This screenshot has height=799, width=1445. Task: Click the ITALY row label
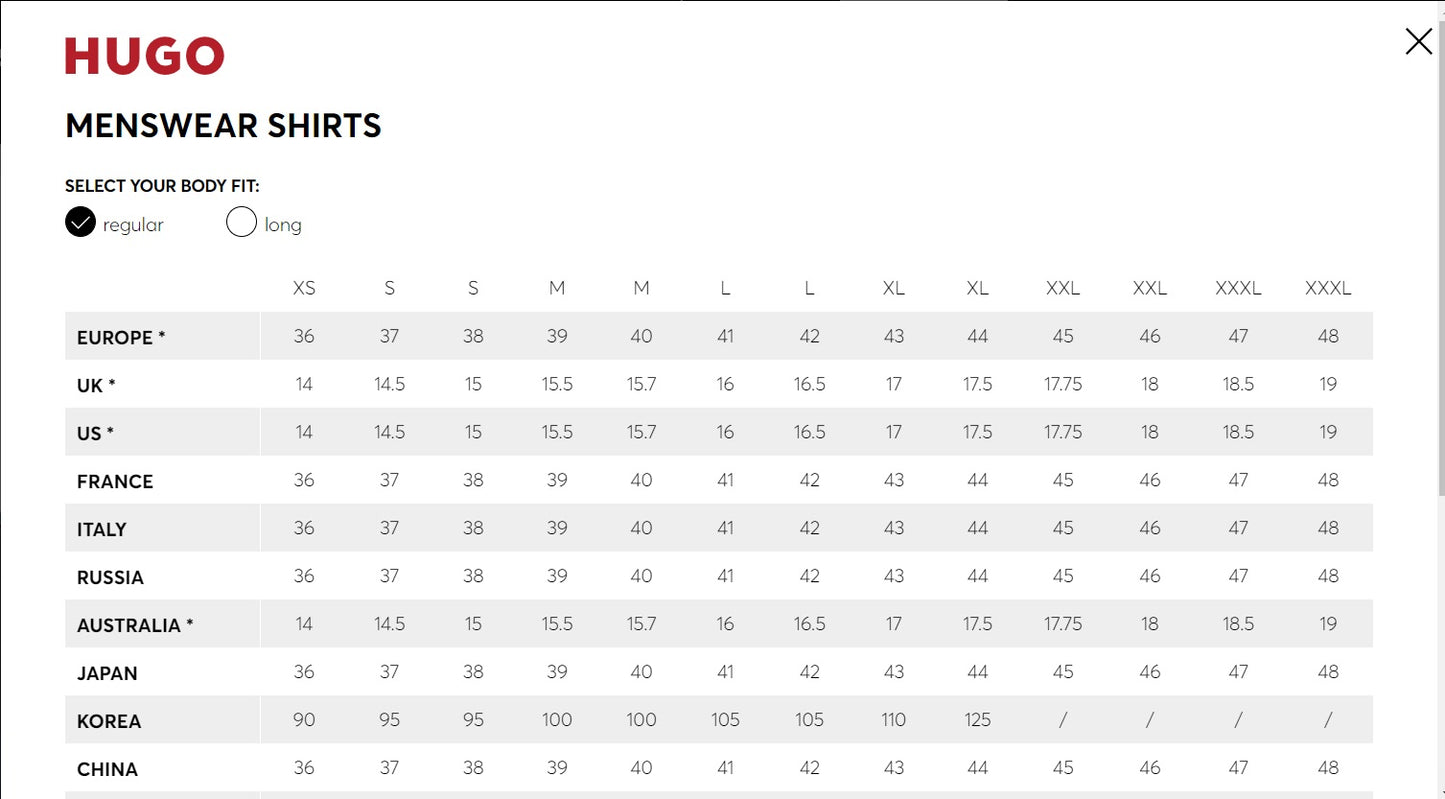pos(102,530)
